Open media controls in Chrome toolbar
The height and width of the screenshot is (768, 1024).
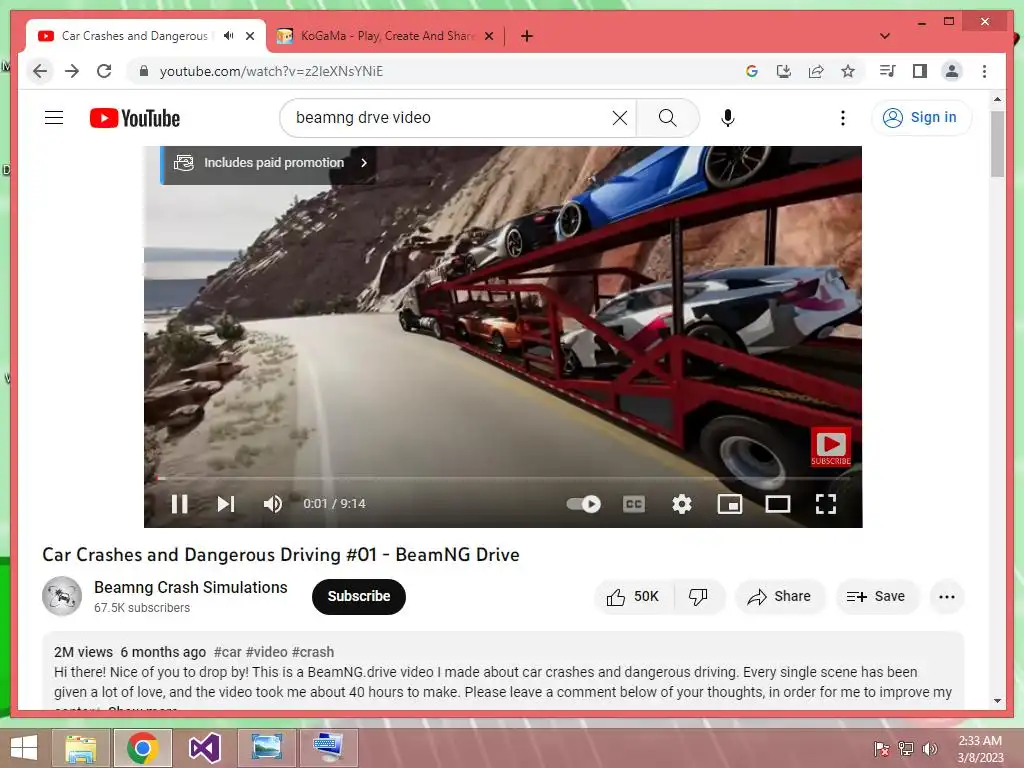(x=888, y=71)
